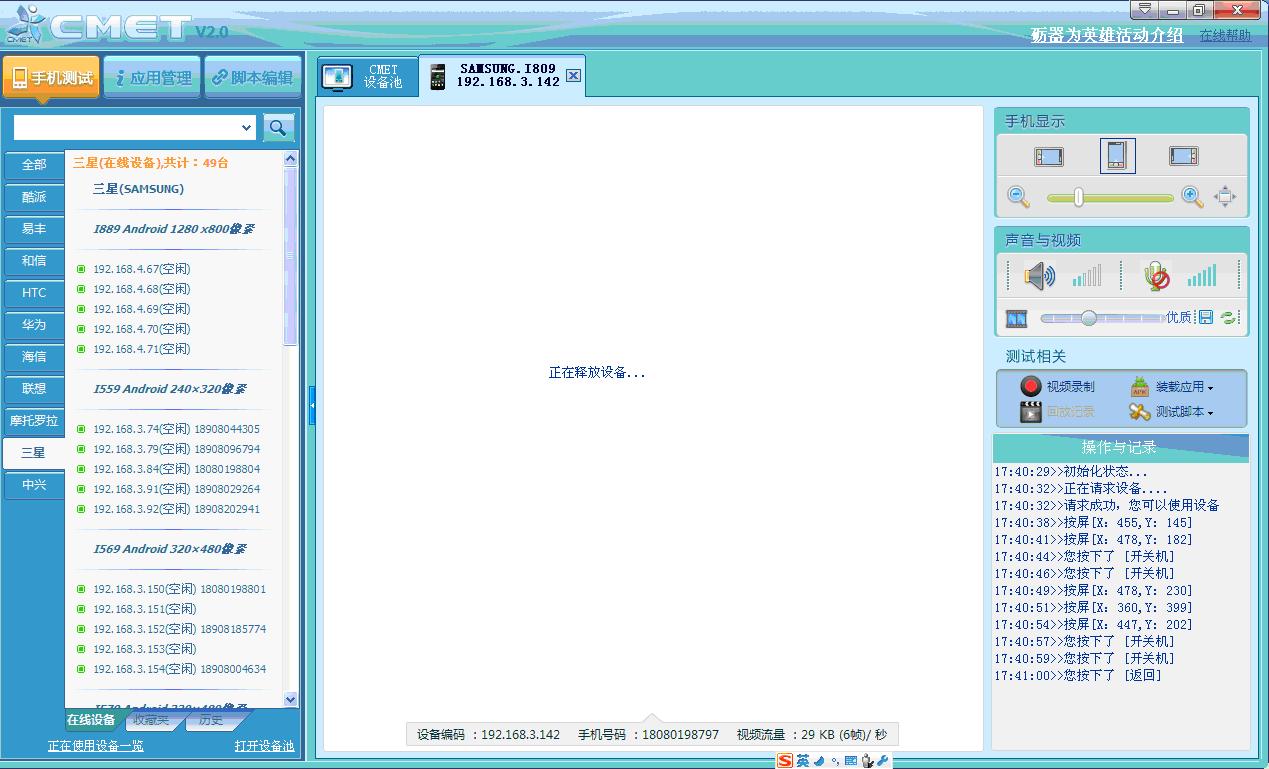Select device 192.168.4.70(空闲)
The image size is (1269, 769).
point(141,329)
